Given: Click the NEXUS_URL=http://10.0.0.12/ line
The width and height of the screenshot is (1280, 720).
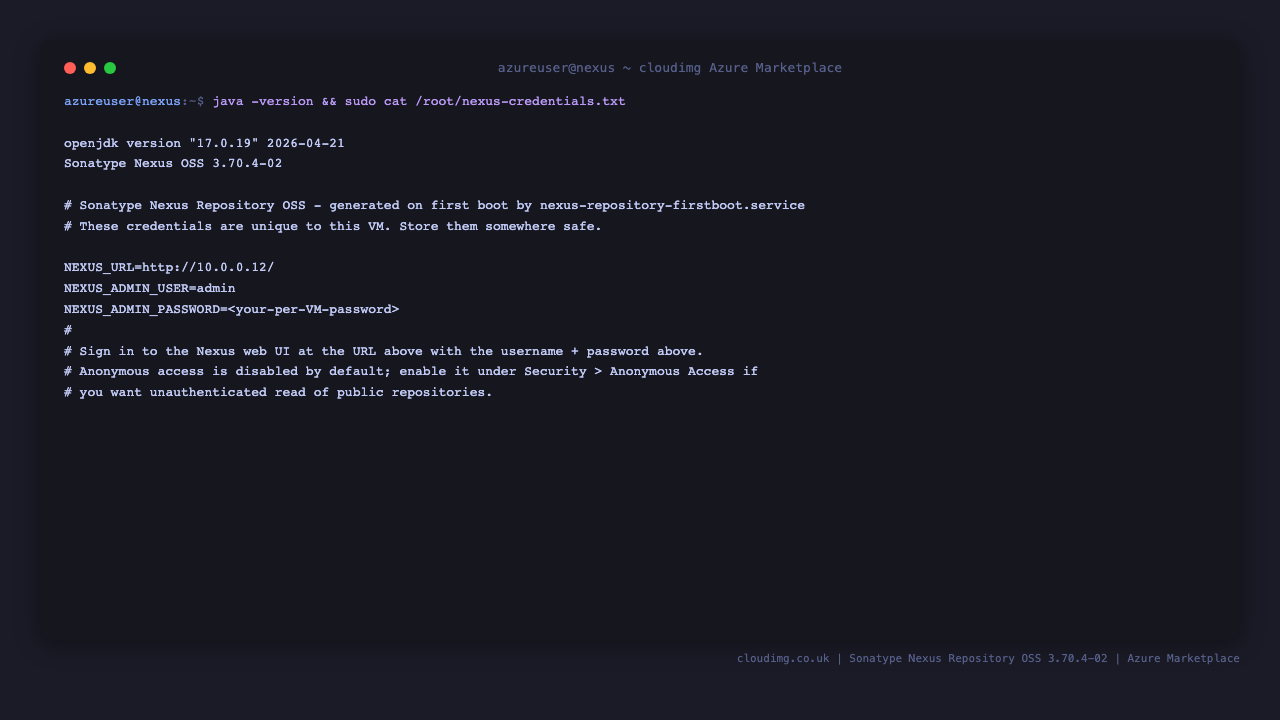Looking at the screenshot, I should pyautogui.click(x=169, y=268).
